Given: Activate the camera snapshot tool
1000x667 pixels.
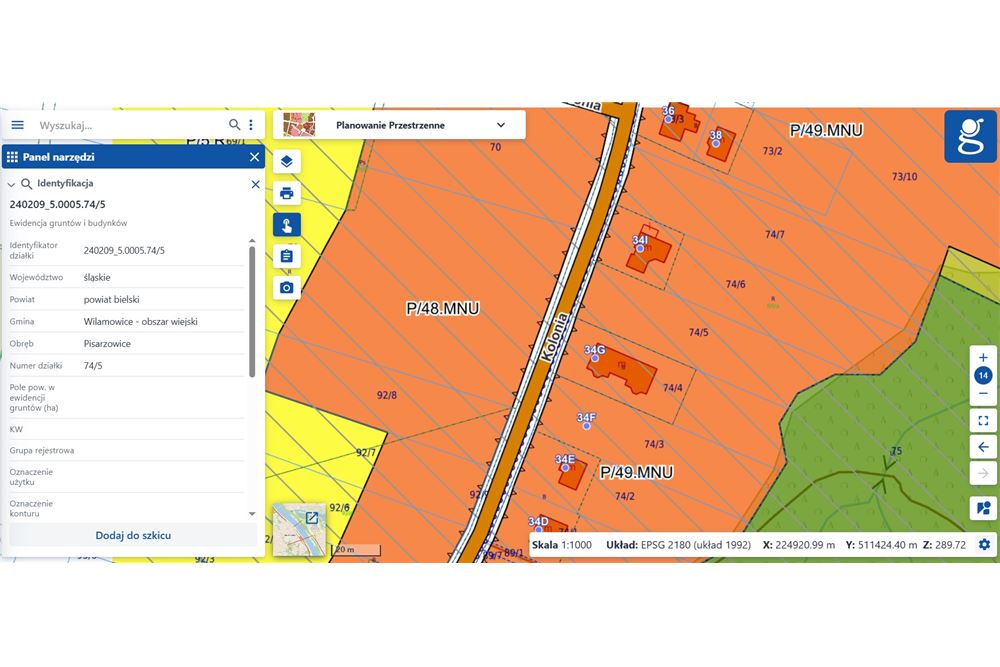Looking at the screenshot, I should click(287, 287).
